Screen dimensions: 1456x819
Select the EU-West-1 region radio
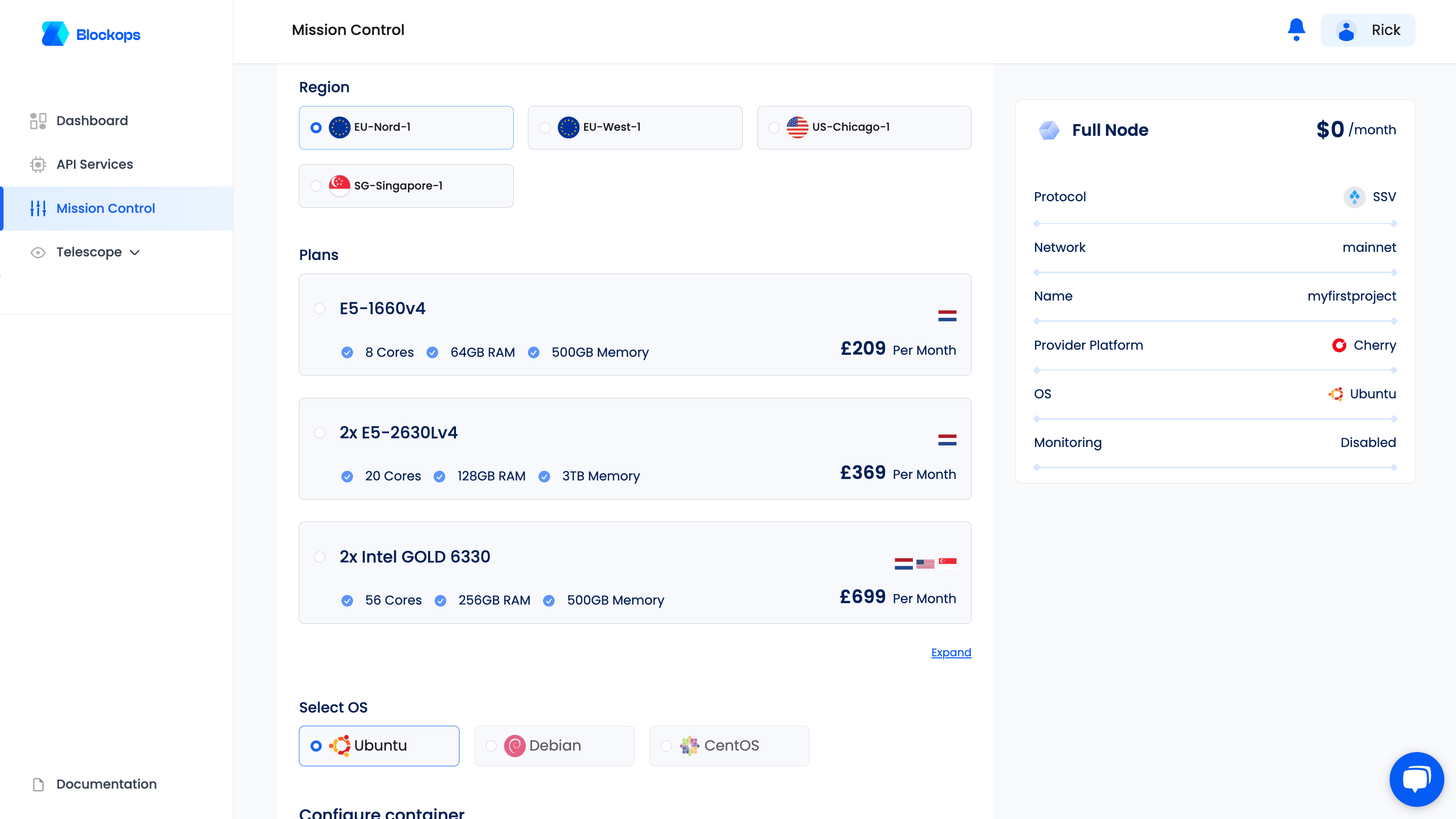545,127
